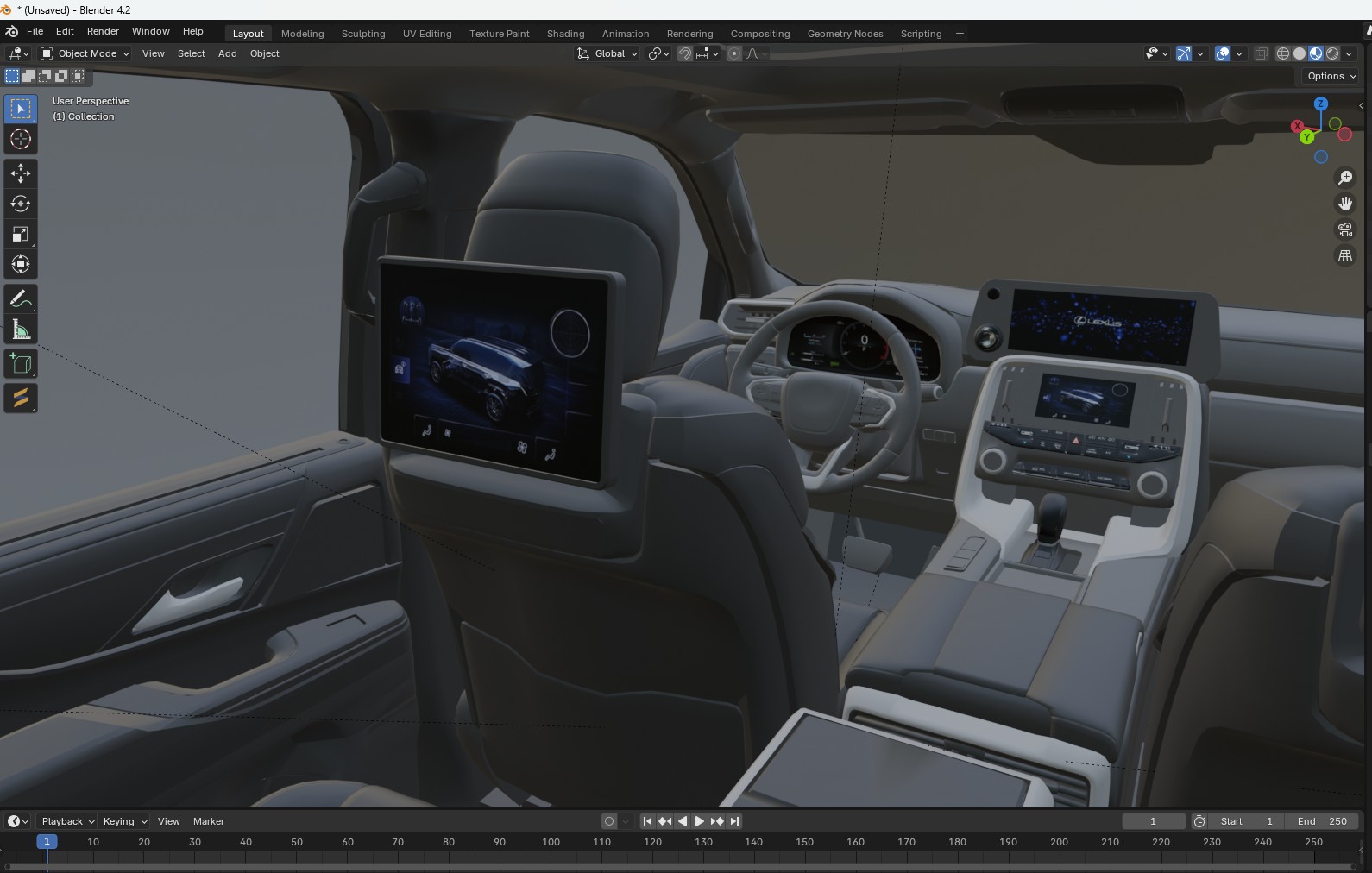Toggle camera view in the viewport
The height and width of the screenshot is (873, 1372).
point(1344,229)
